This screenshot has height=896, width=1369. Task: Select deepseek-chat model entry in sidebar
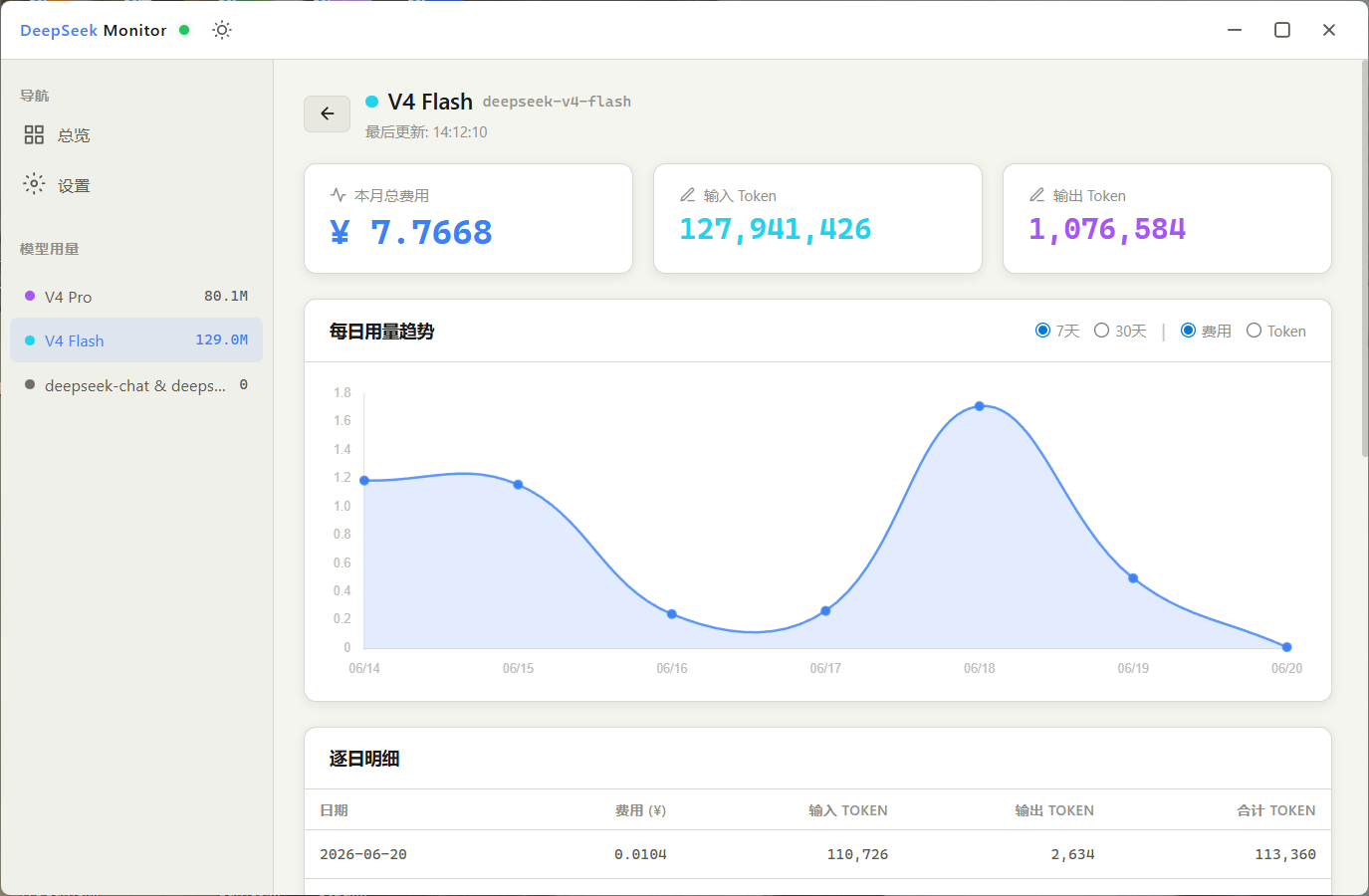point(136,385)
